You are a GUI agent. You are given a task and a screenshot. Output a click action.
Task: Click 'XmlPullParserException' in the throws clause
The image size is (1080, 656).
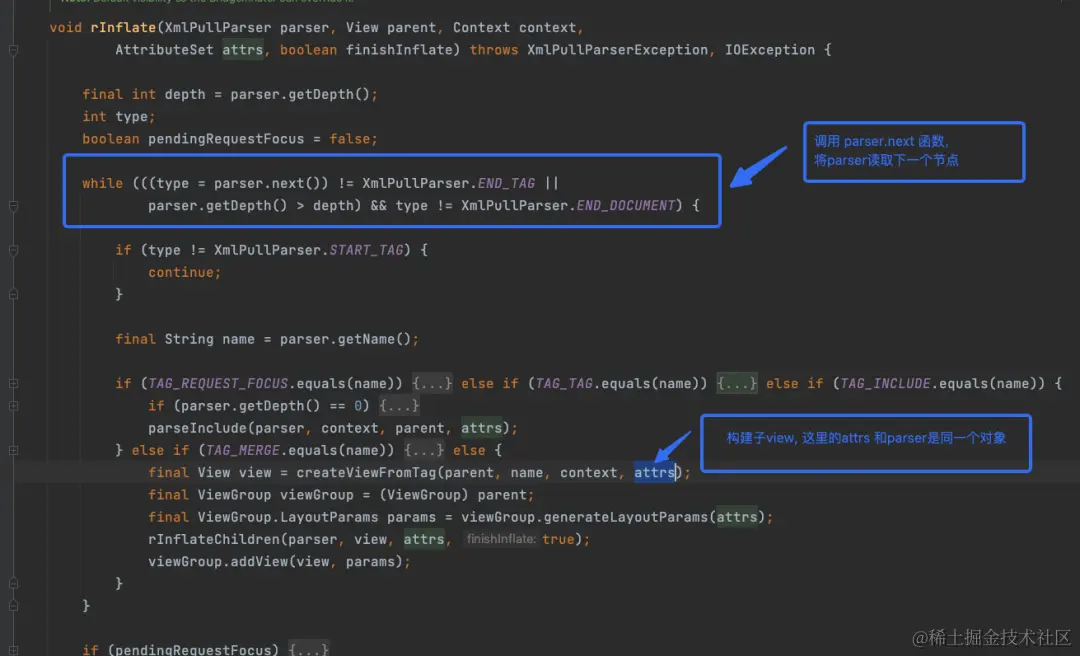point(617,50)
